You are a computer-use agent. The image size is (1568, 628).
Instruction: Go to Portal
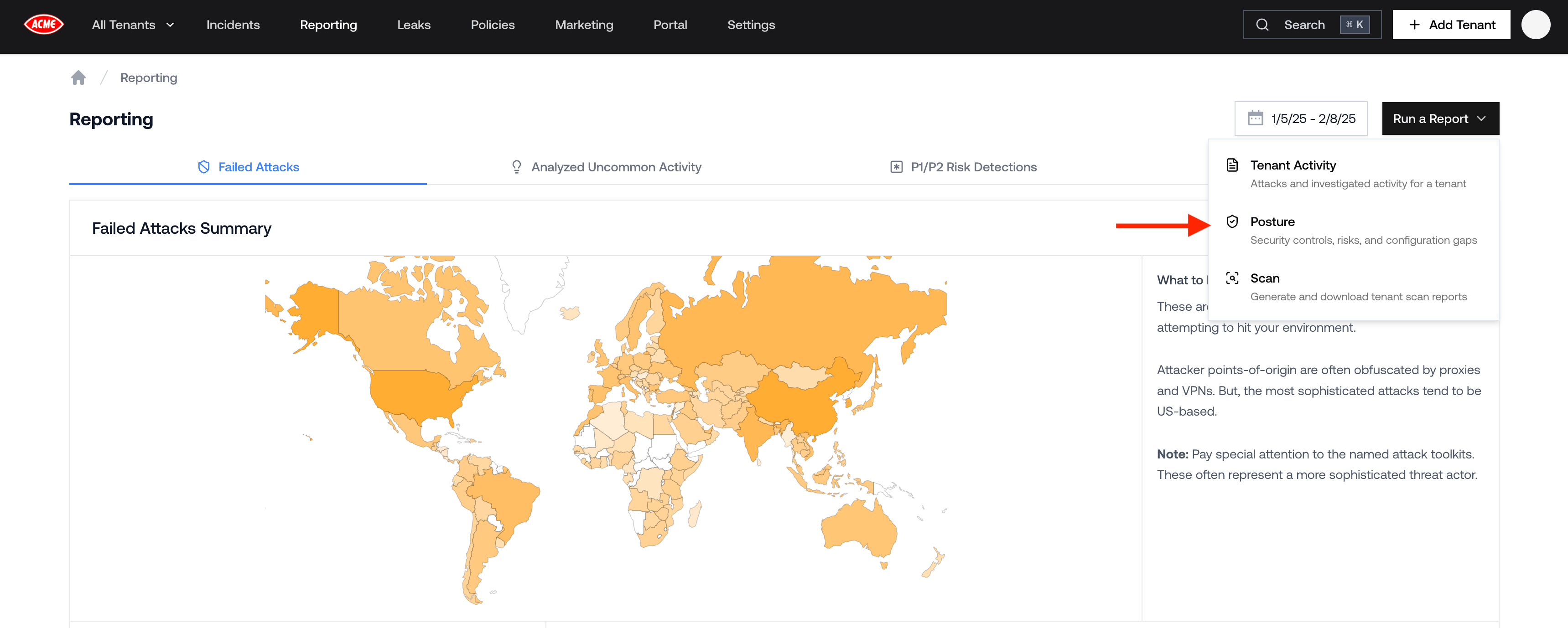coord(670,25)
